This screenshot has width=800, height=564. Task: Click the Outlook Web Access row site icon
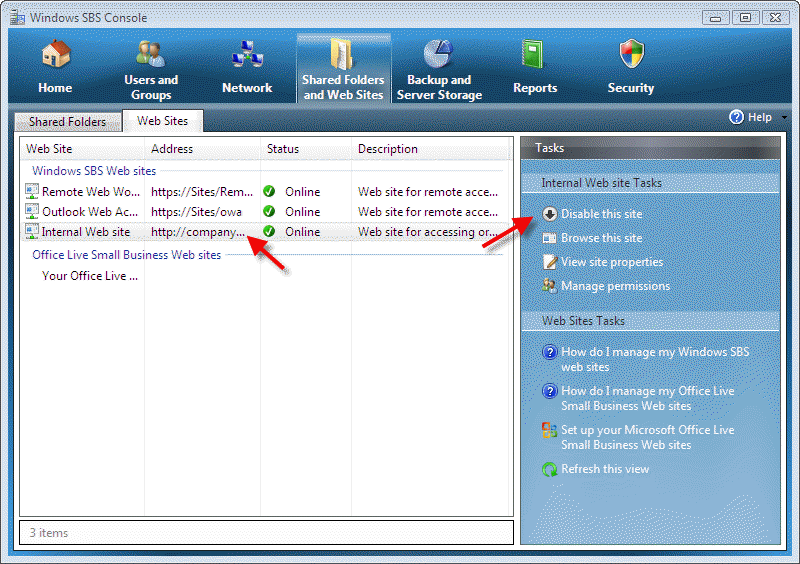pos(32,211)
